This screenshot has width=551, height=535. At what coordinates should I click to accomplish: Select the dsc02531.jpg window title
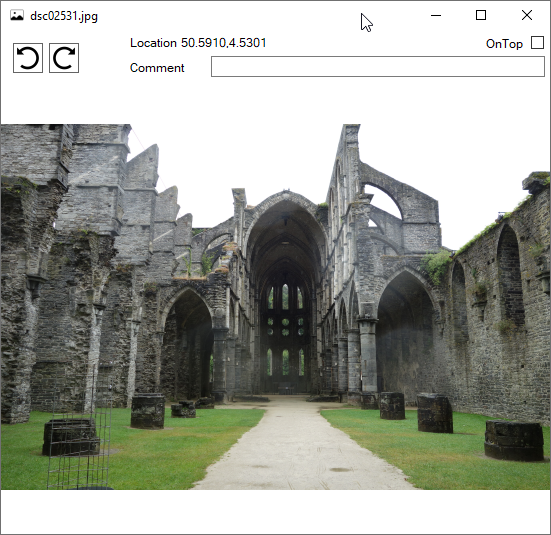point(64,16)
